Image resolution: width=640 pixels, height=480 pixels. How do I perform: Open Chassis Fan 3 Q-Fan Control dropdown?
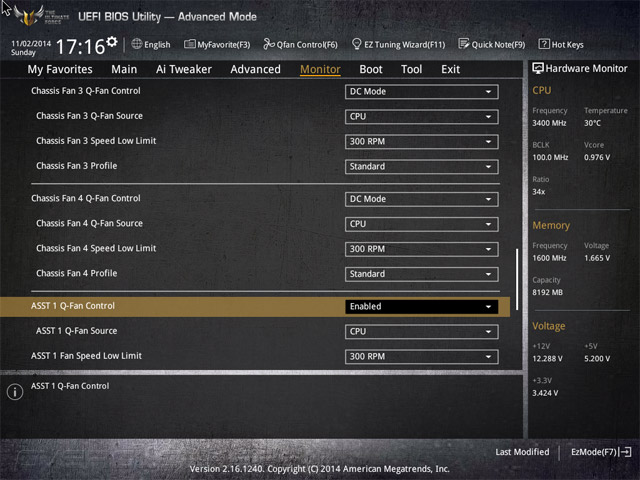[421, 91]
